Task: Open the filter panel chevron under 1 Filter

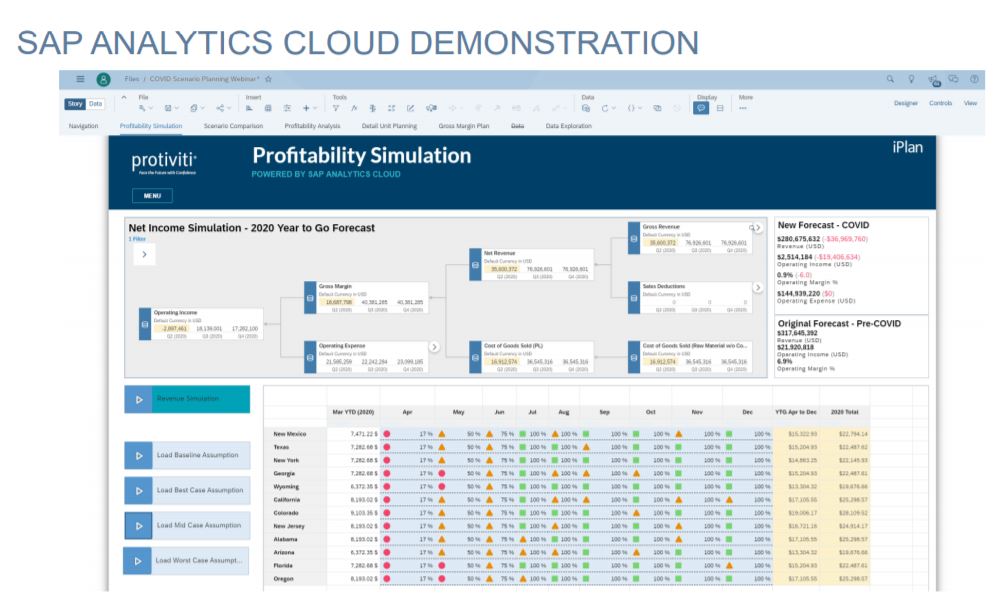Action: point(143,255)
